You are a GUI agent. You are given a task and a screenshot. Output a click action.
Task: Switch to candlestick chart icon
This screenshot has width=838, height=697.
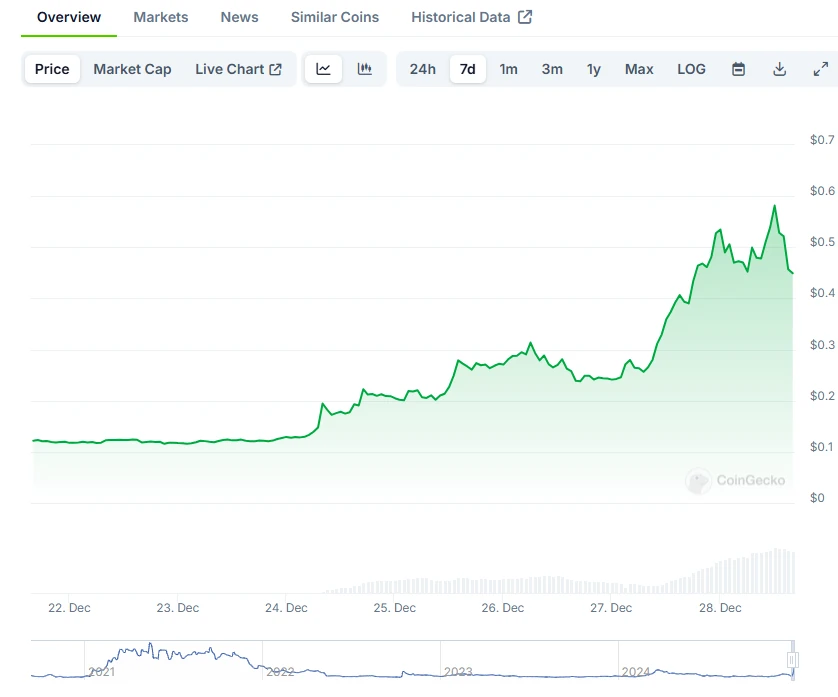[x=365, y=69]
